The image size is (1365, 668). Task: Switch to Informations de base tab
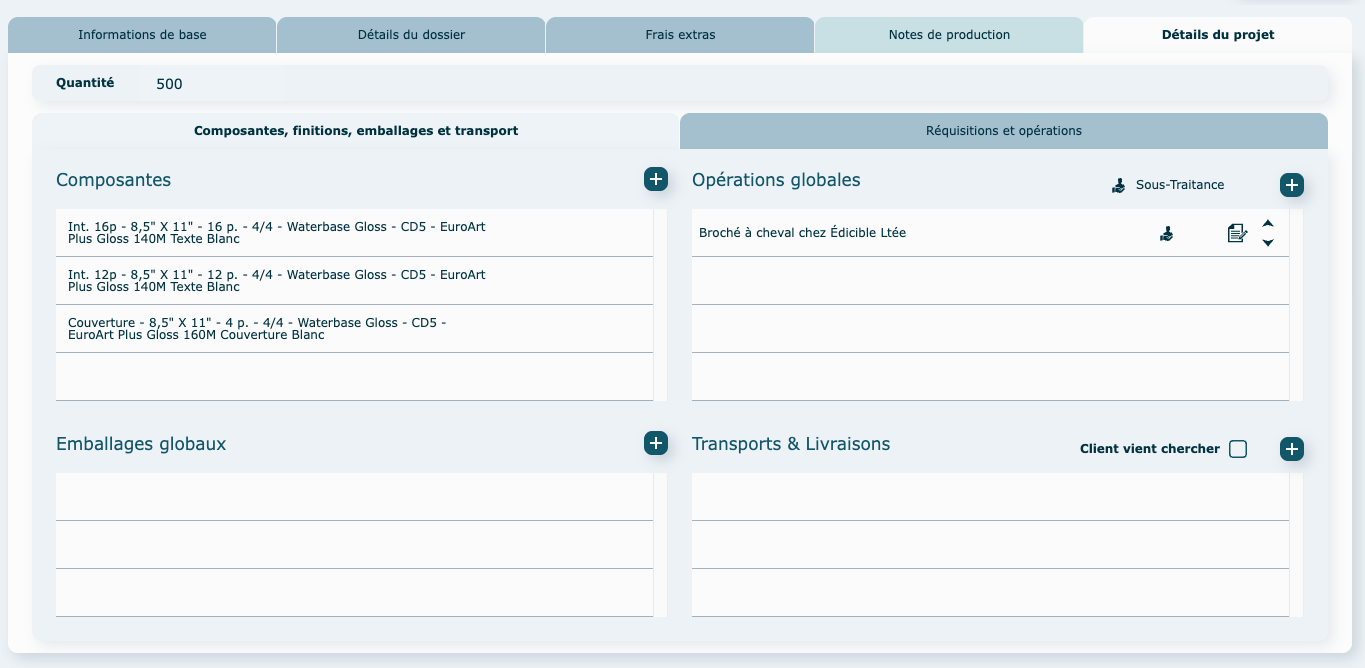(142, 35)
